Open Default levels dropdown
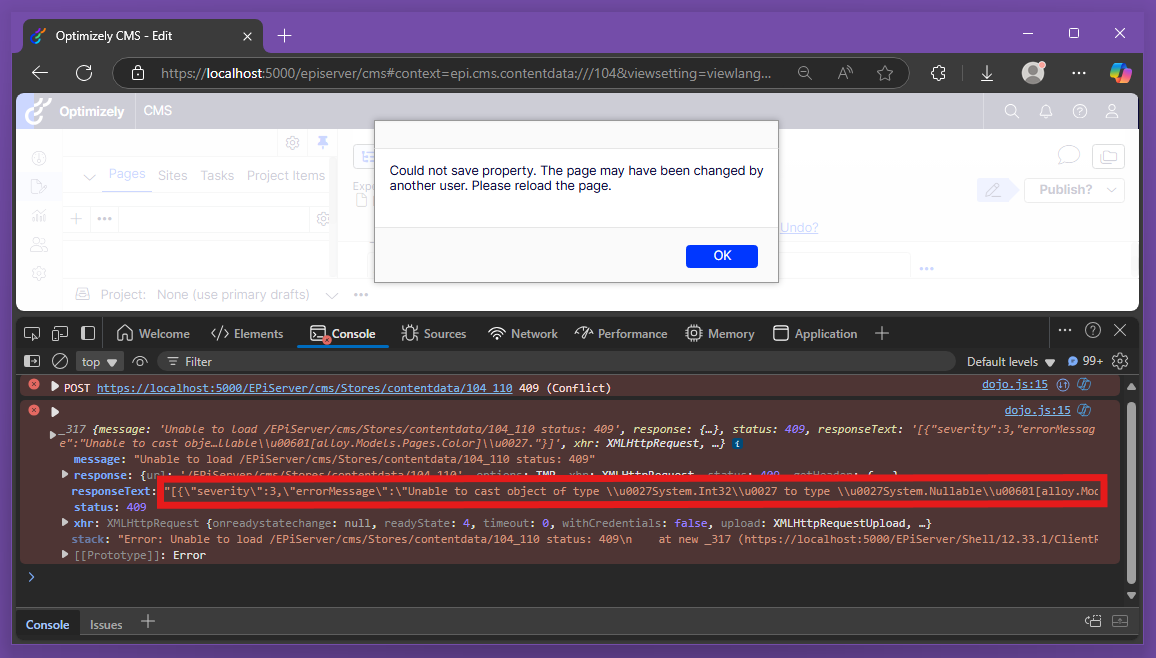Image resolution: width=1156 pixels, height=658 pixels. click(1011, 362)
